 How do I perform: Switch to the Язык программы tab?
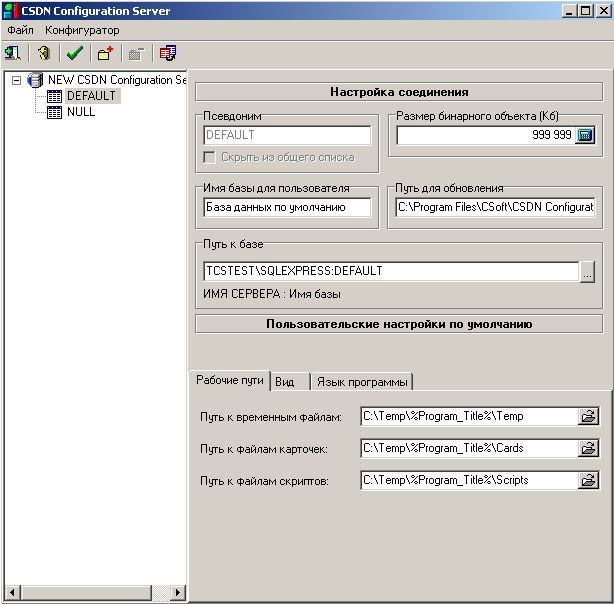(361, 381)
